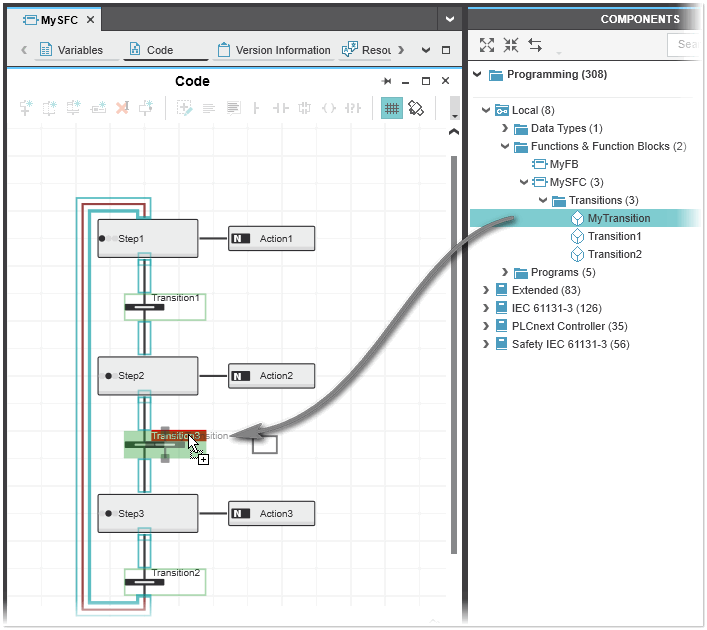
Task: Click the pin icon in Code panel header
Action: [x=386, y=81]
